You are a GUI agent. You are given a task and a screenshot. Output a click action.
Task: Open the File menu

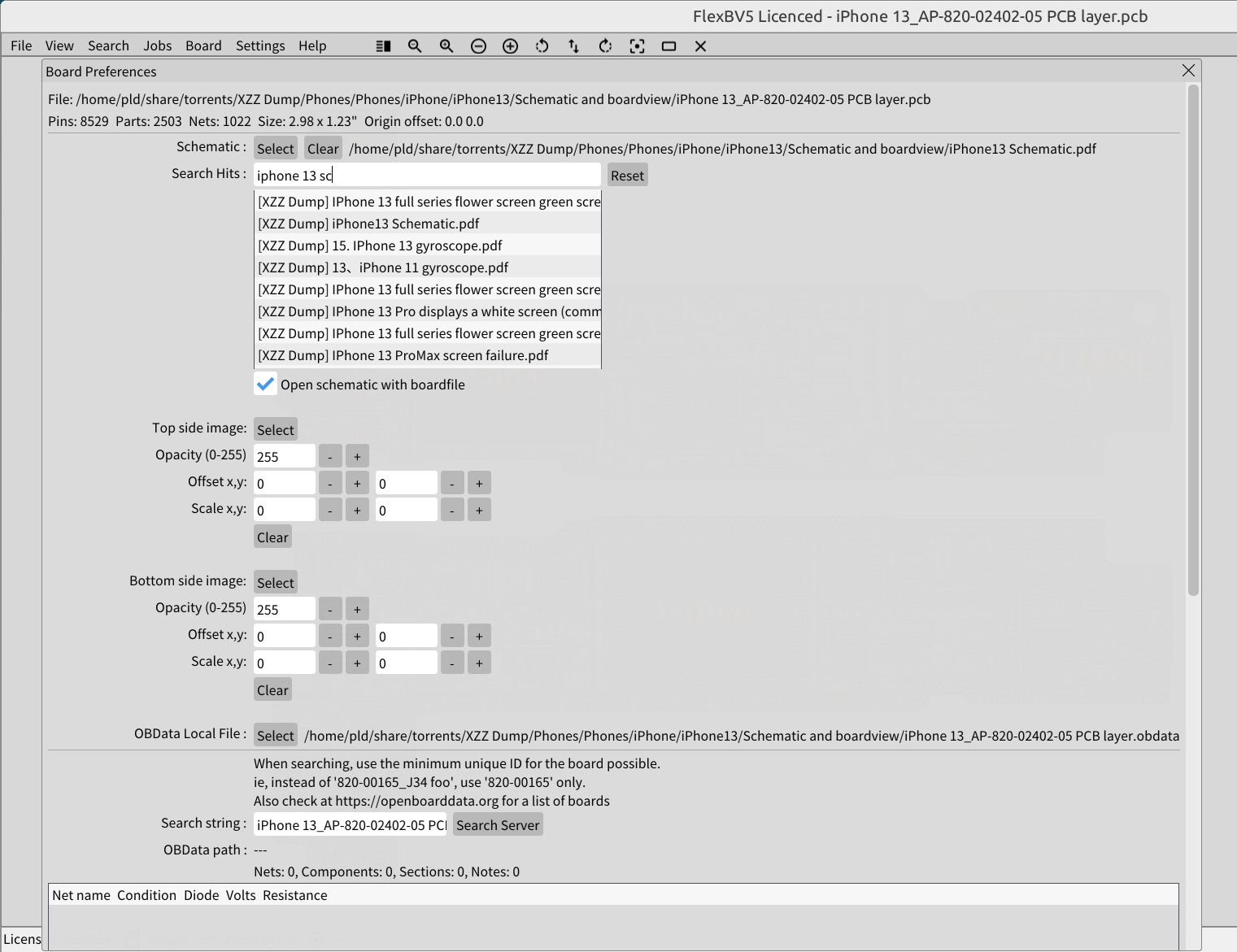tap(21, 46)
